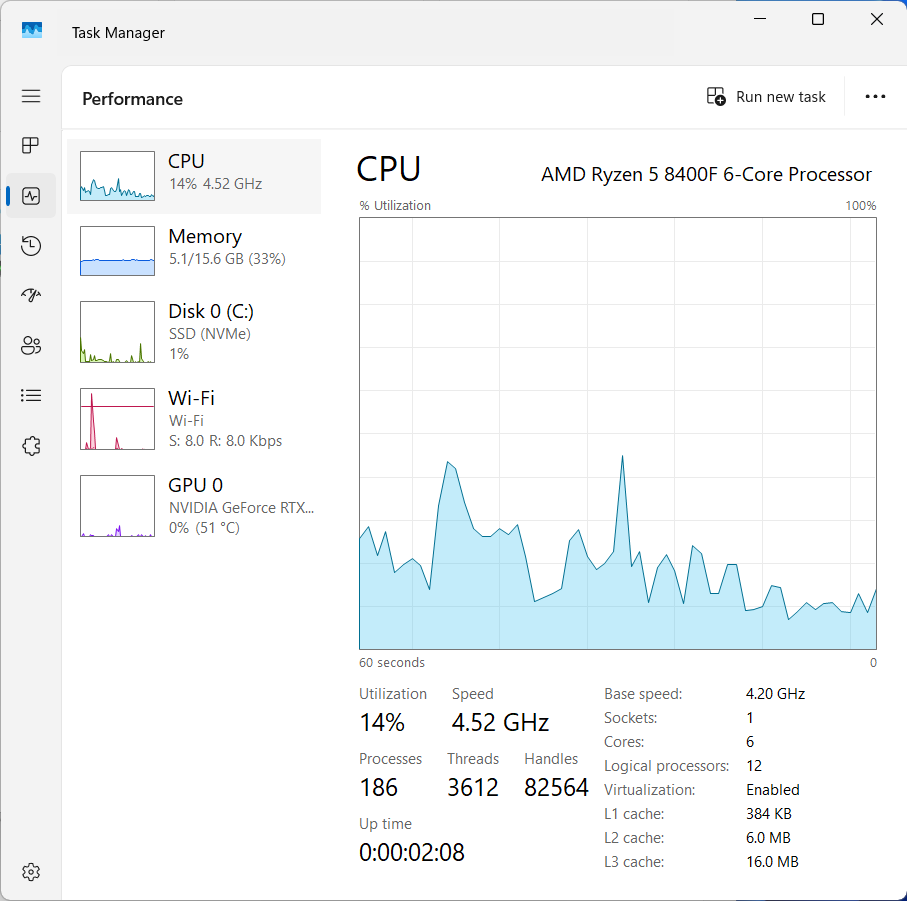Click the NVIDIA GeForce RTX label
Image resolution: width=907 pixels, height=901 pixels.
point(241,508)
